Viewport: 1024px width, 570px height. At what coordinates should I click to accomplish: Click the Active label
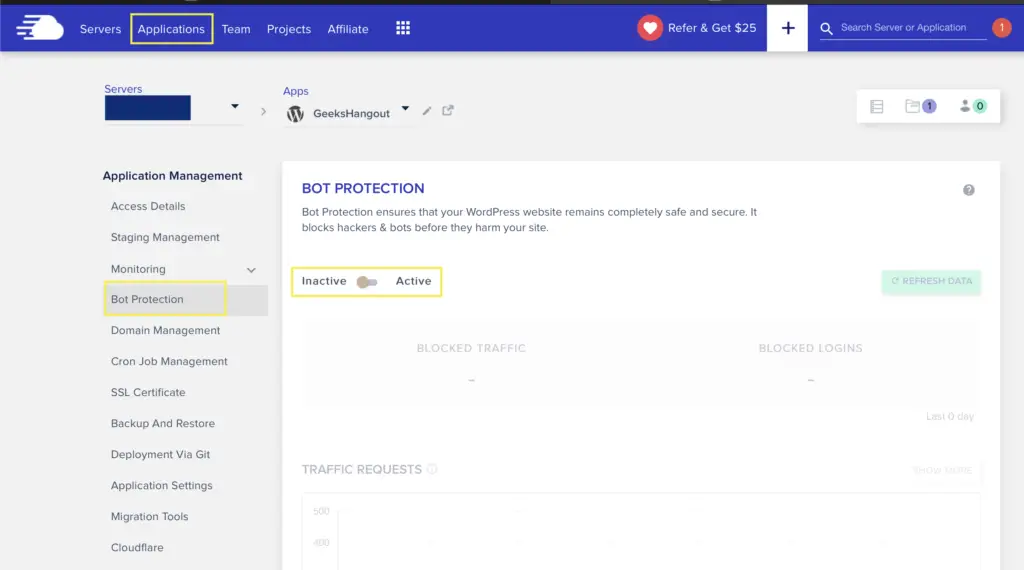point(413,281)
